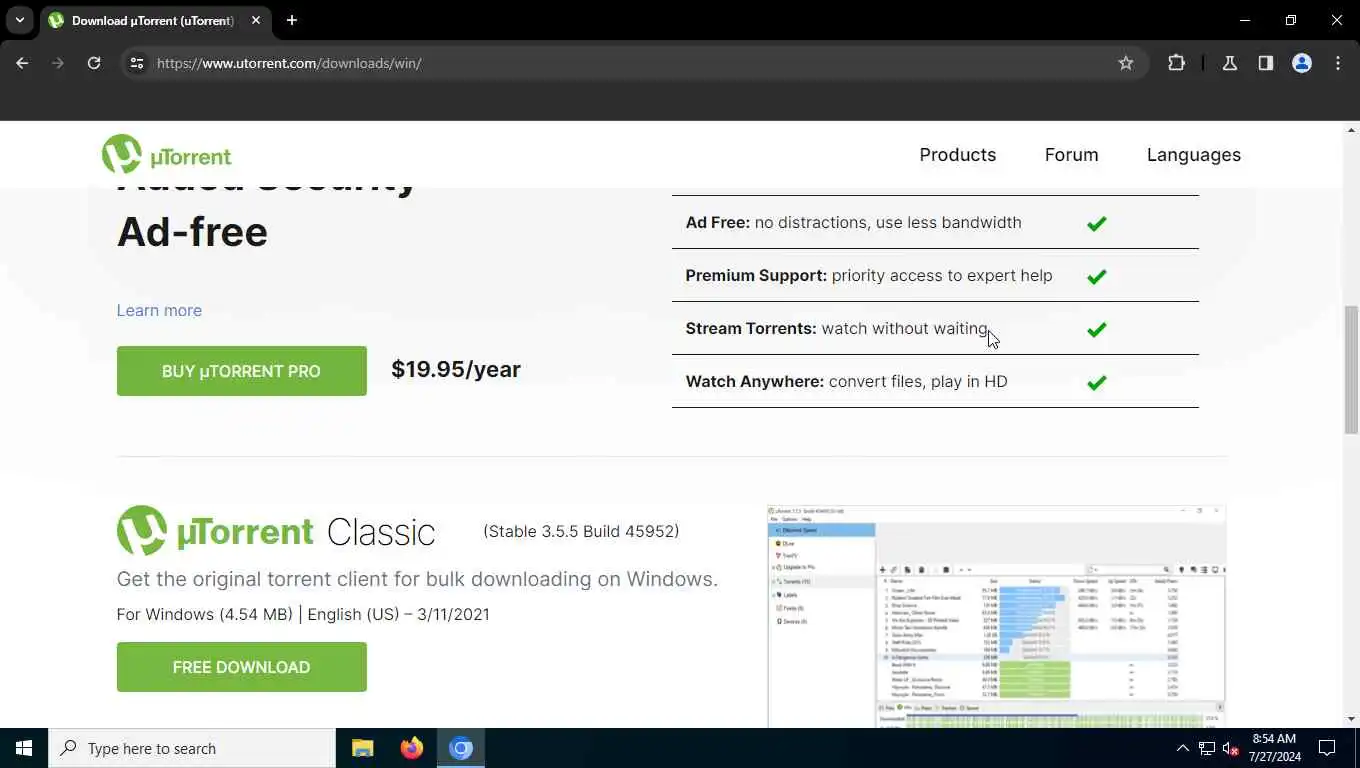Click the muted volume tray icon
Image resolution: width=1360 pixels, height=768 pixels.
coord(1231,748)
